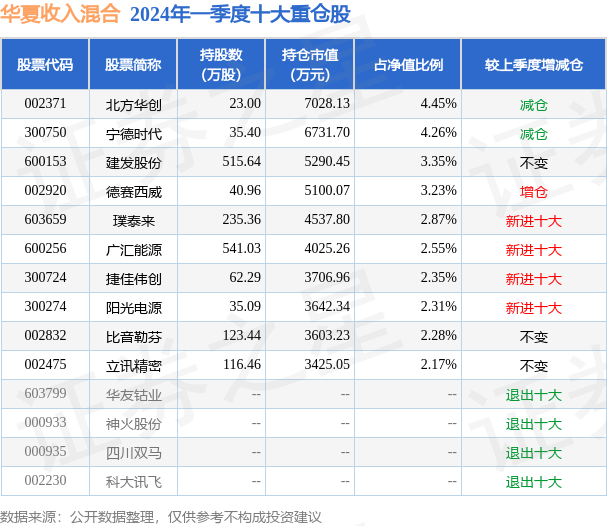Click 退出十大 in 神火股份 row
The width and height of the screenshot is (607, 526).
(533, 424)
